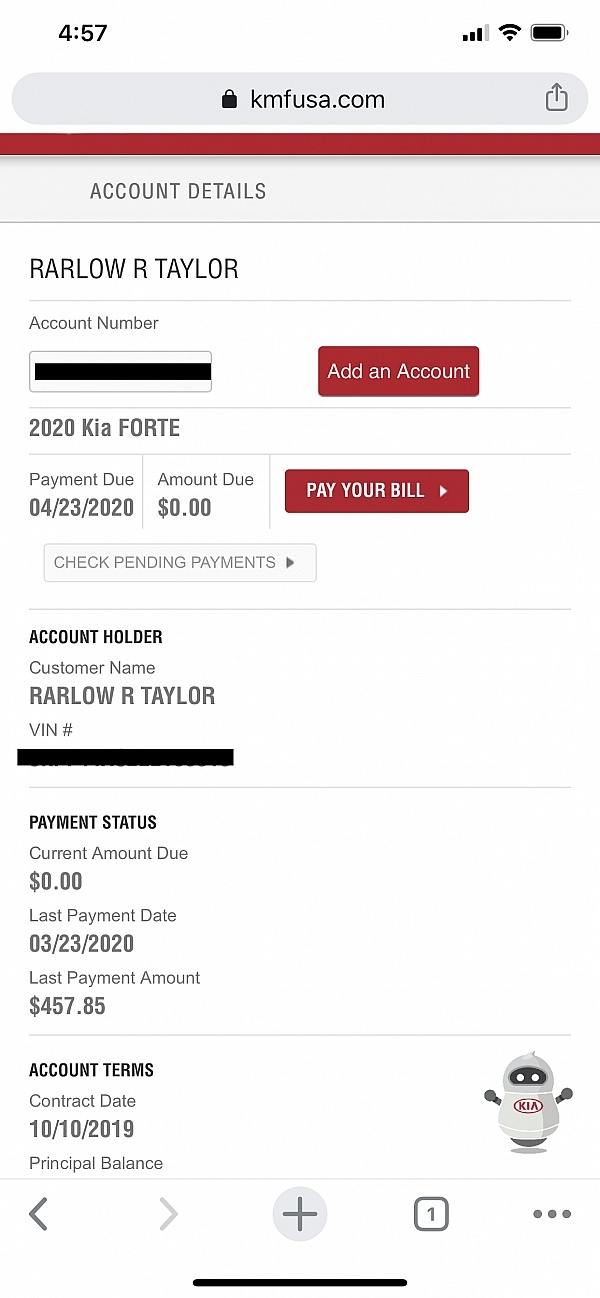This screenshot has width=600, height=1298.
Task: Open the three-dot browser menu
Action: [x=551, y=1214]
